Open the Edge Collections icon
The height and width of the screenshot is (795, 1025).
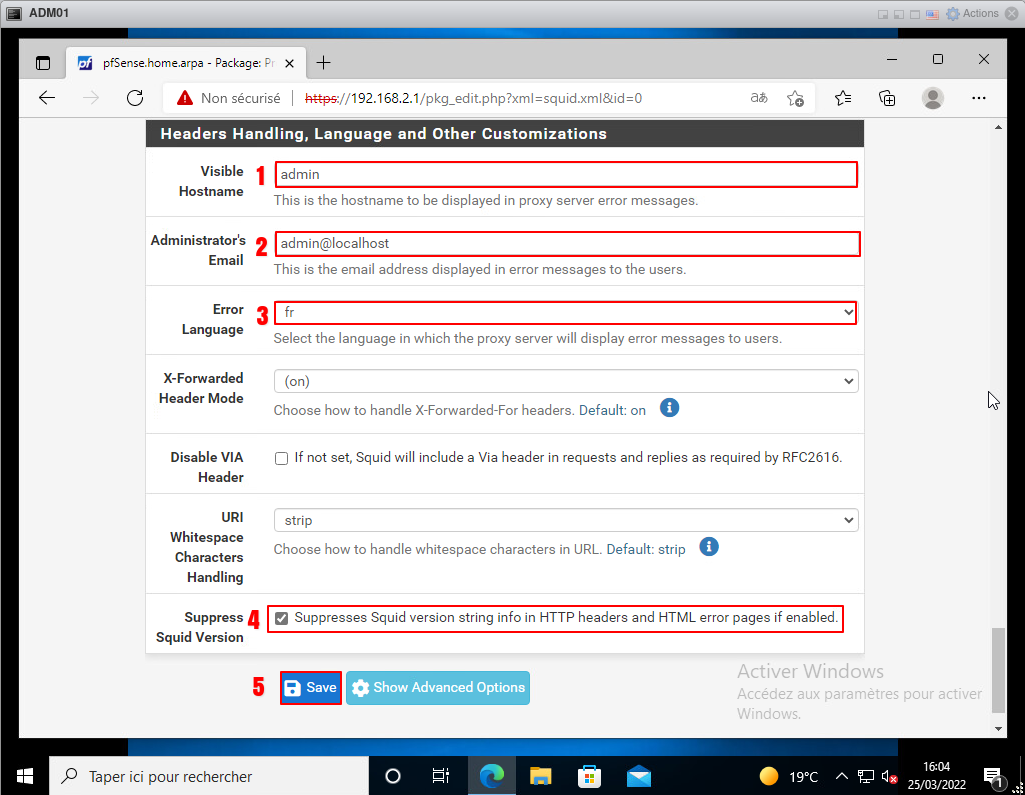(887, 98)
